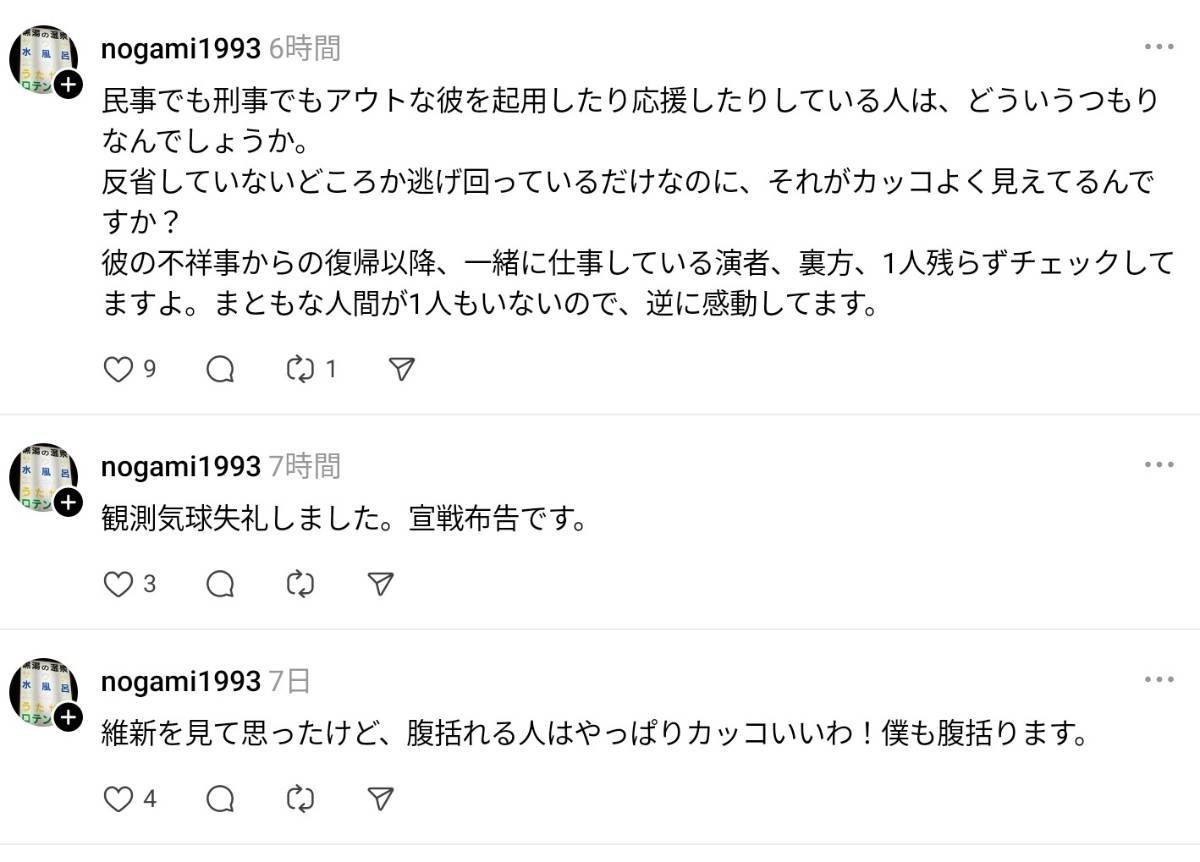Image resolution: width=1200 pixels, height=862 pixels.
Task: Share the 7日 post about 維新
Action: coord(380,798)
